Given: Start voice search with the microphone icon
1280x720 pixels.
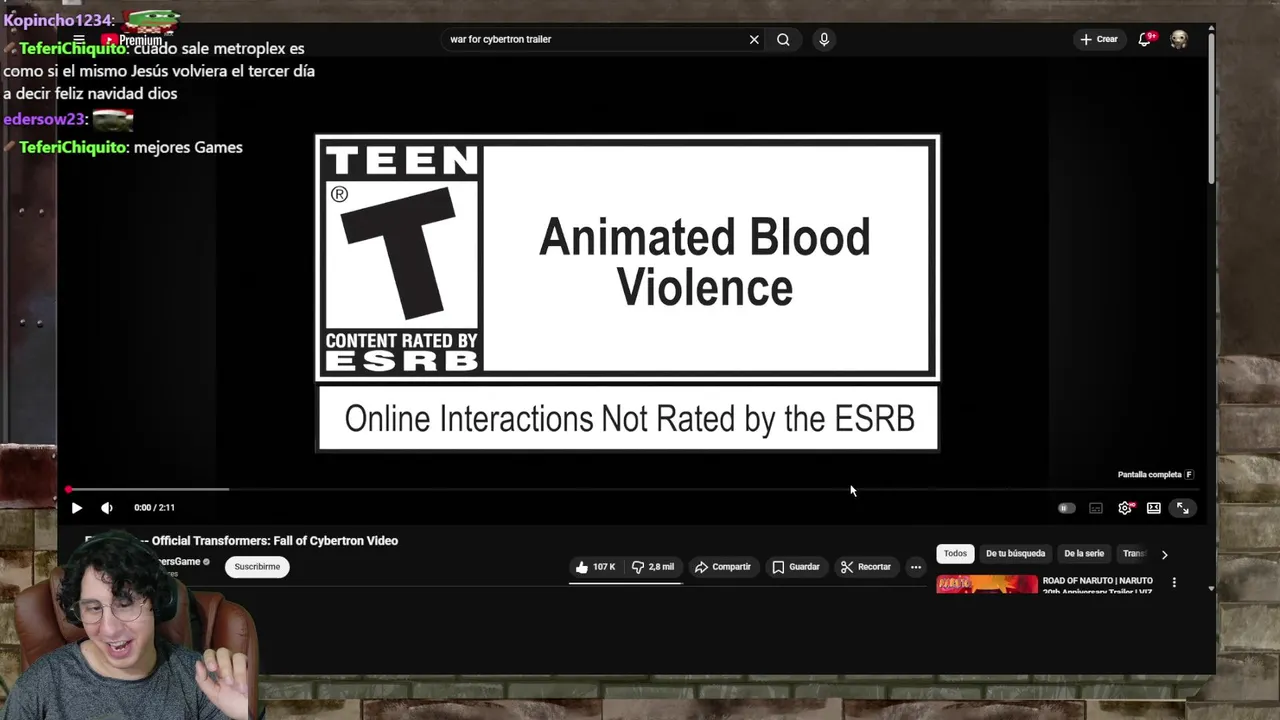Looking at the screenshot, I should 824,39.
